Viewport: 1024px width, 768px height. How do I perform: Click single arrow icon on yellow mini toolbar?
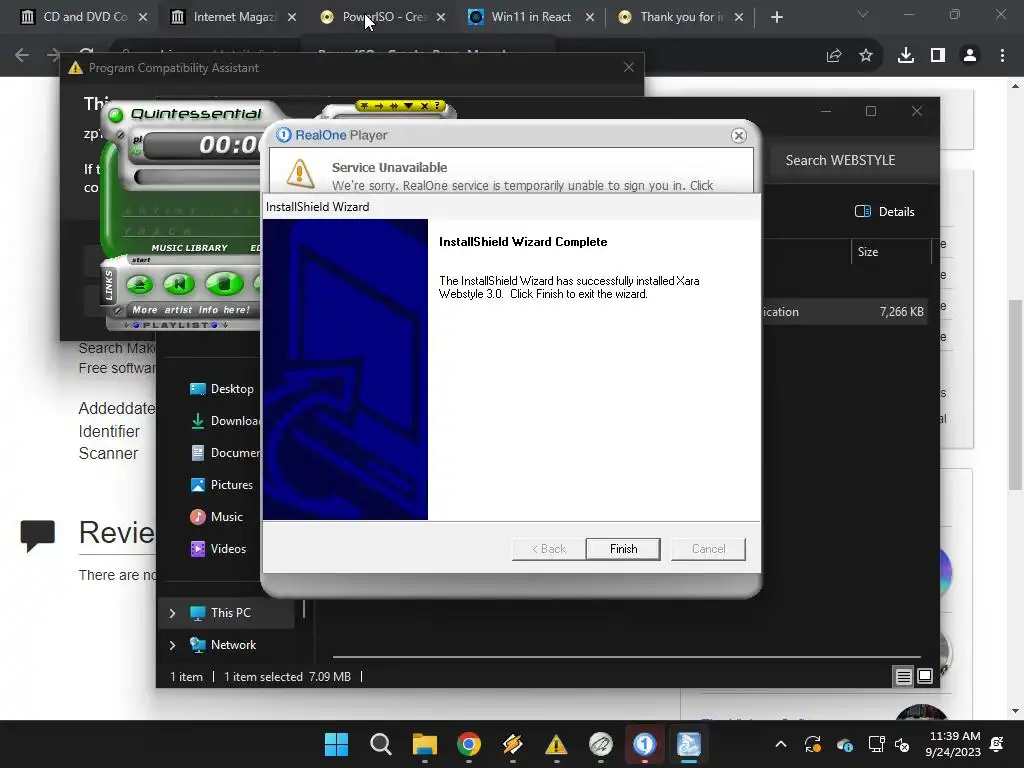coord(379,105)
